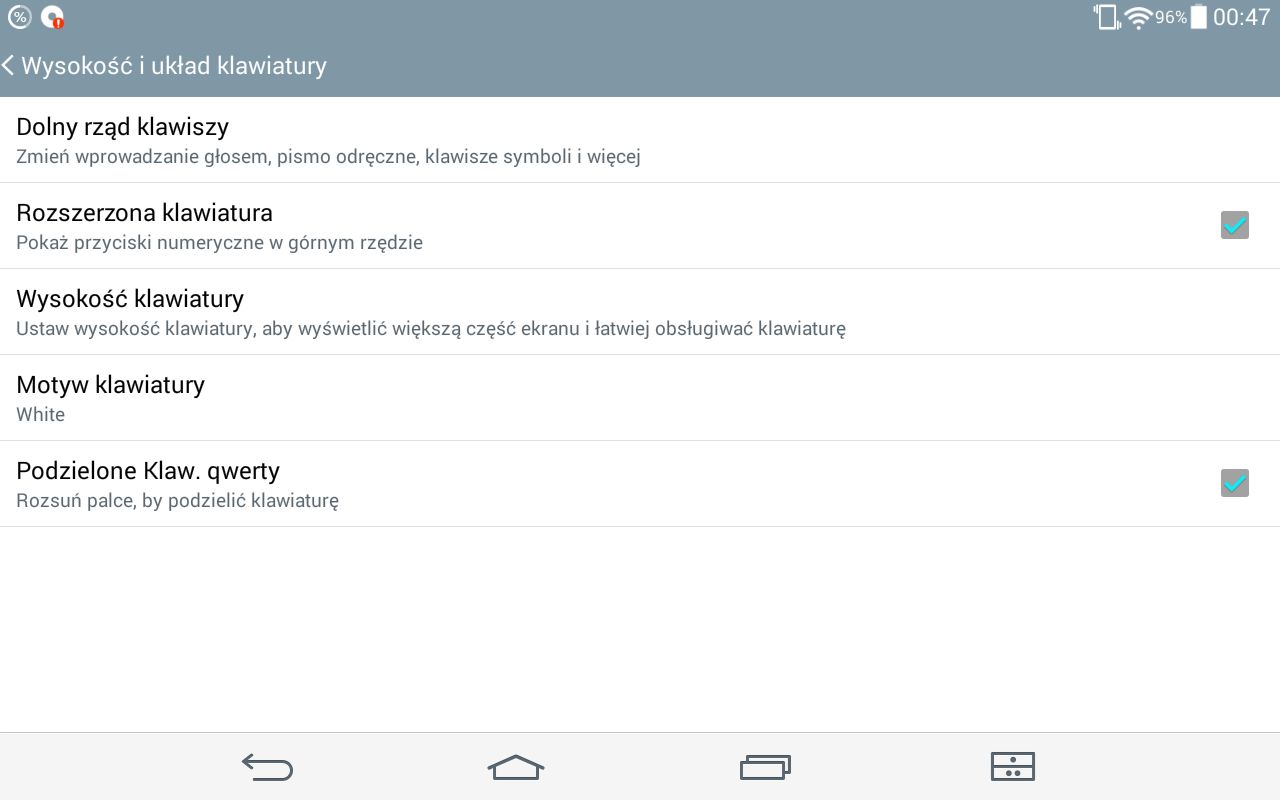Open recent apps with the overview icon

click(765, 767)
